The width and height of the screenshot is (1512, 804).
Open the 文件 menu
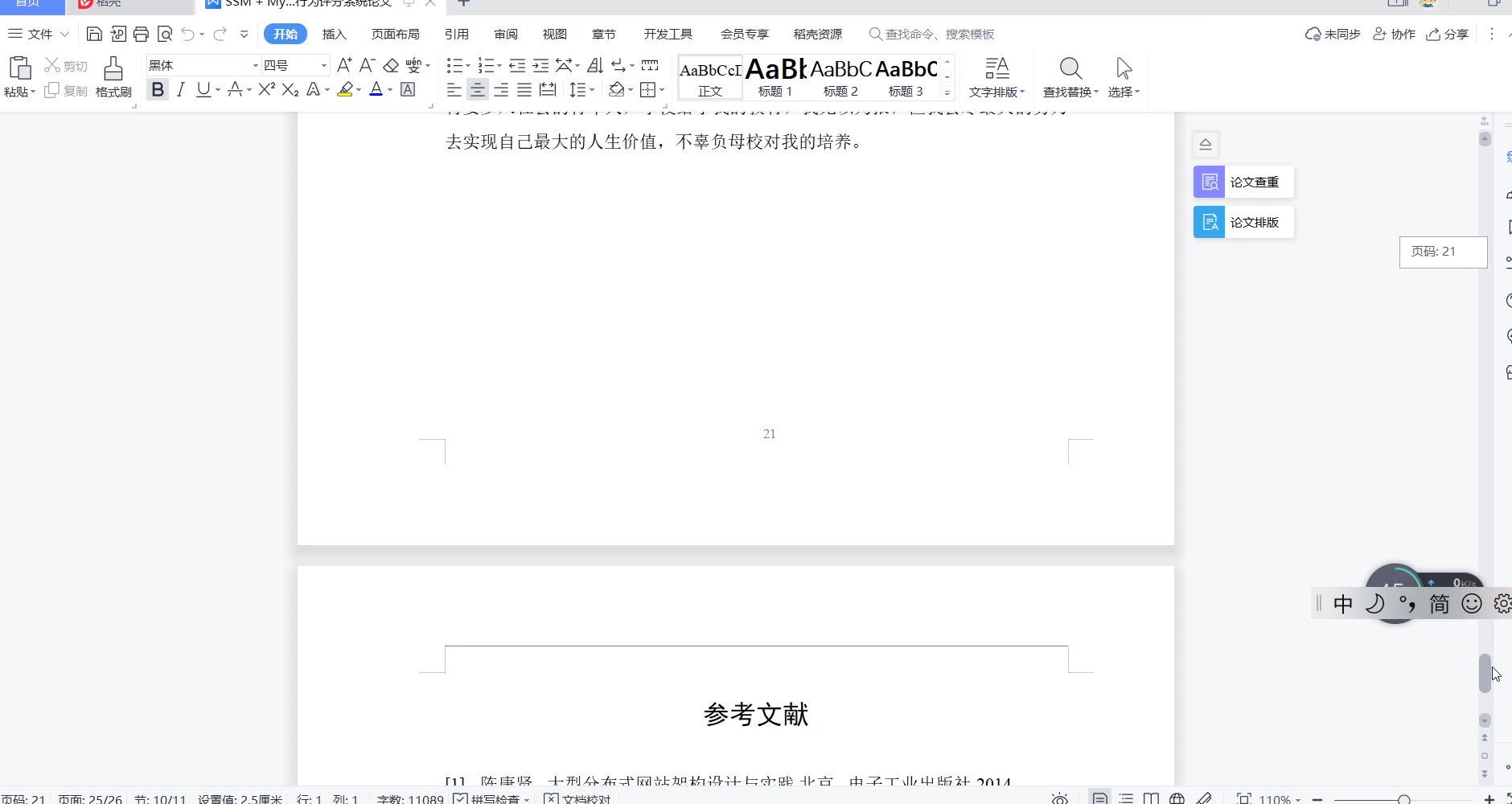pyautogui.click(x=39, y=34)
